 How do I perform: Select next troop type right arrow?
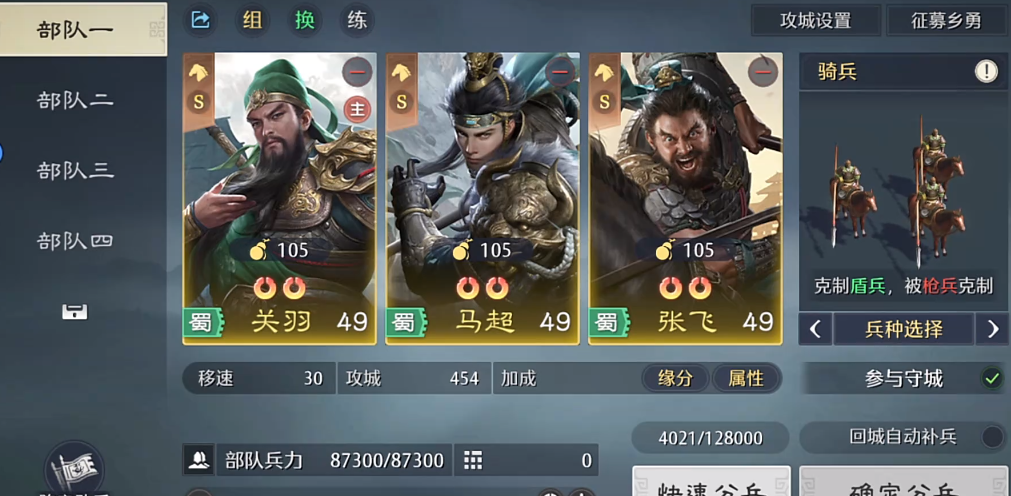coord(992,330)
